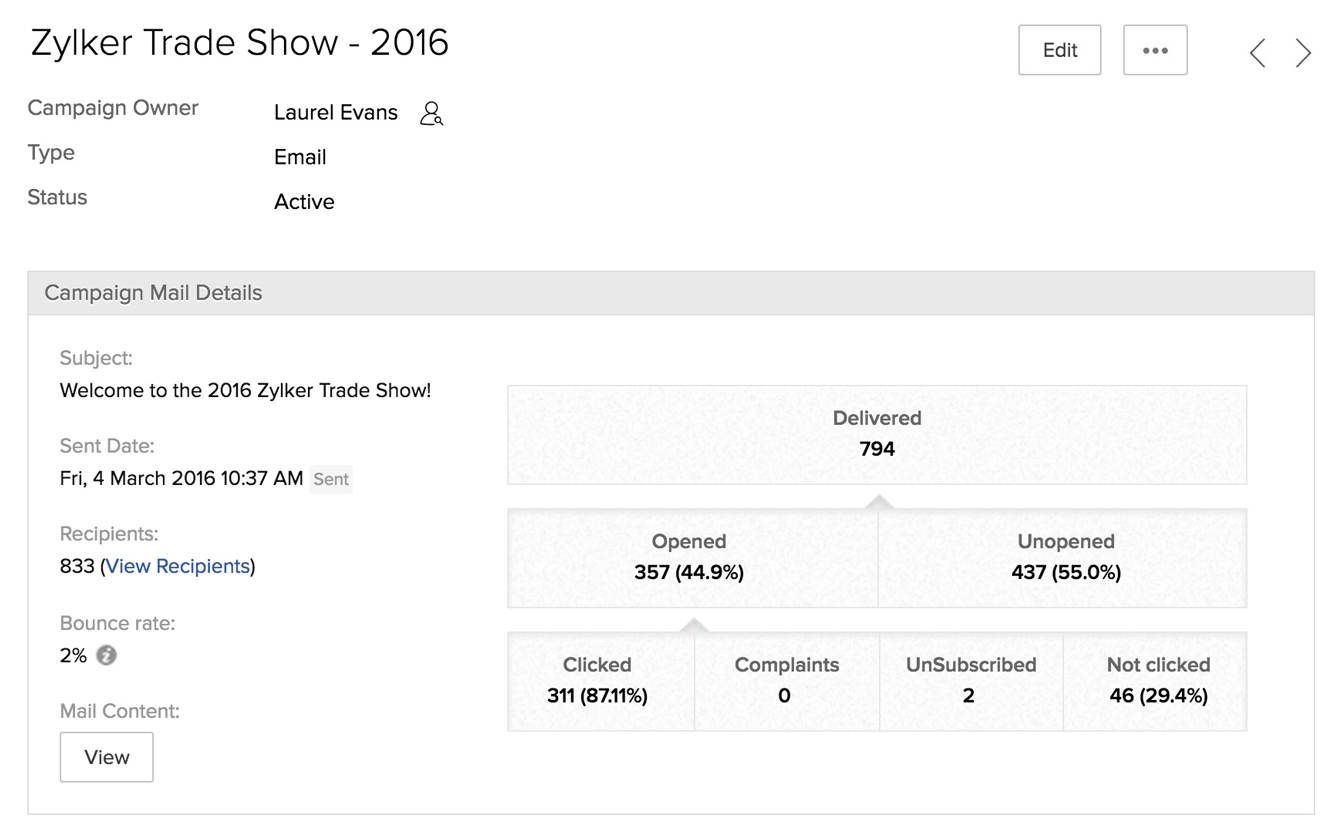
Task: Select the Delivered stats box
Action: 877,434
